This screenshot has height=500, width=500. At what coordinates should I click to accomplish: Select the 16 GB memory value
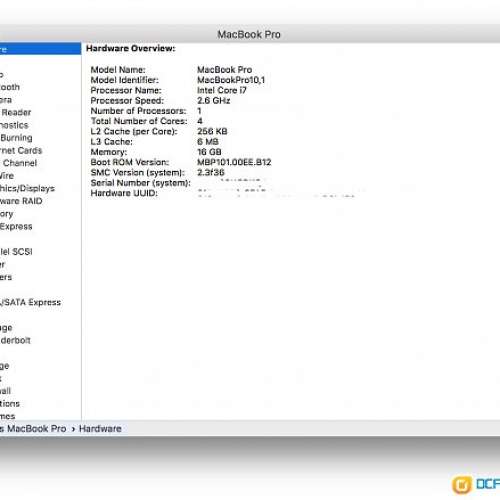[x=209, y=152]
